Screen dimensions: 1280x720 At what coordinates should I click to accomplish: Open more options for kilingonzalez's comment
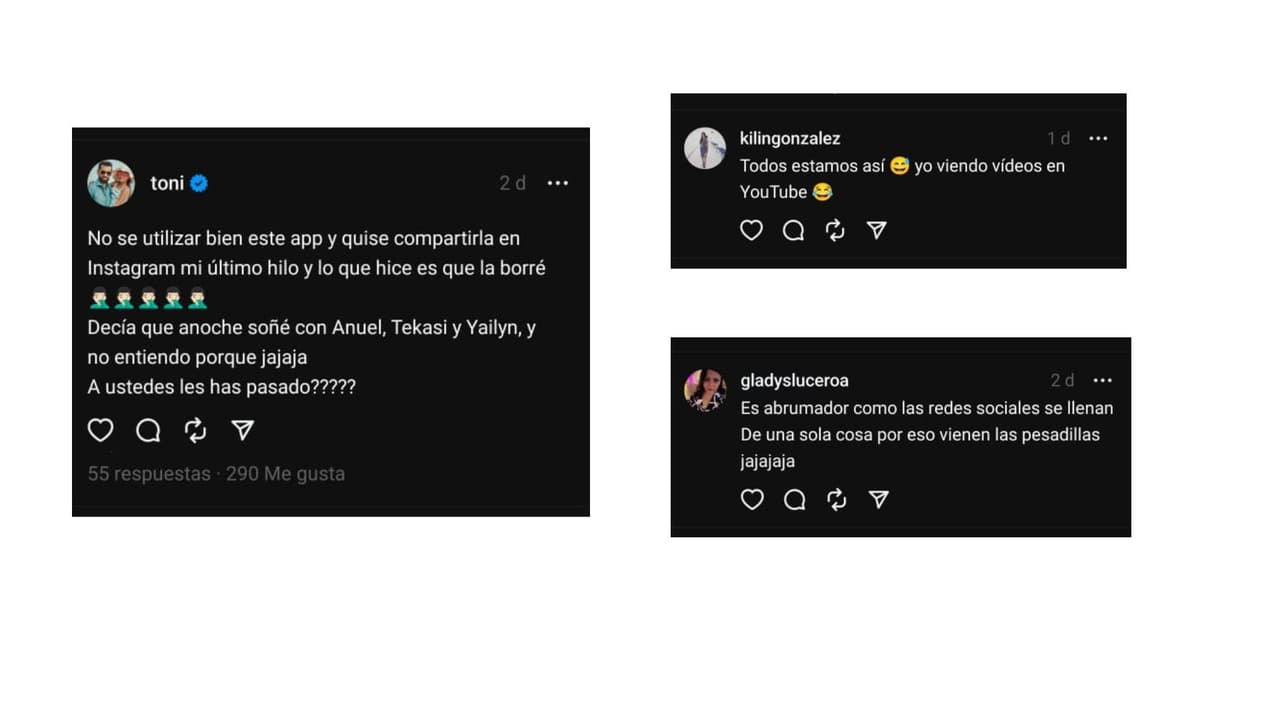[1098, 139]
